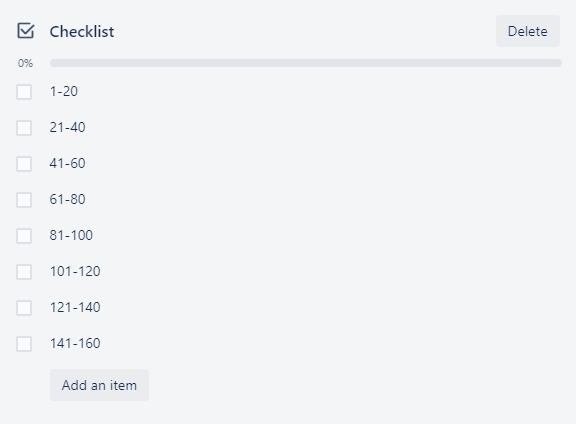Select the 81-100 item label
Screen dimensions: 576x424
coord(71,236)
